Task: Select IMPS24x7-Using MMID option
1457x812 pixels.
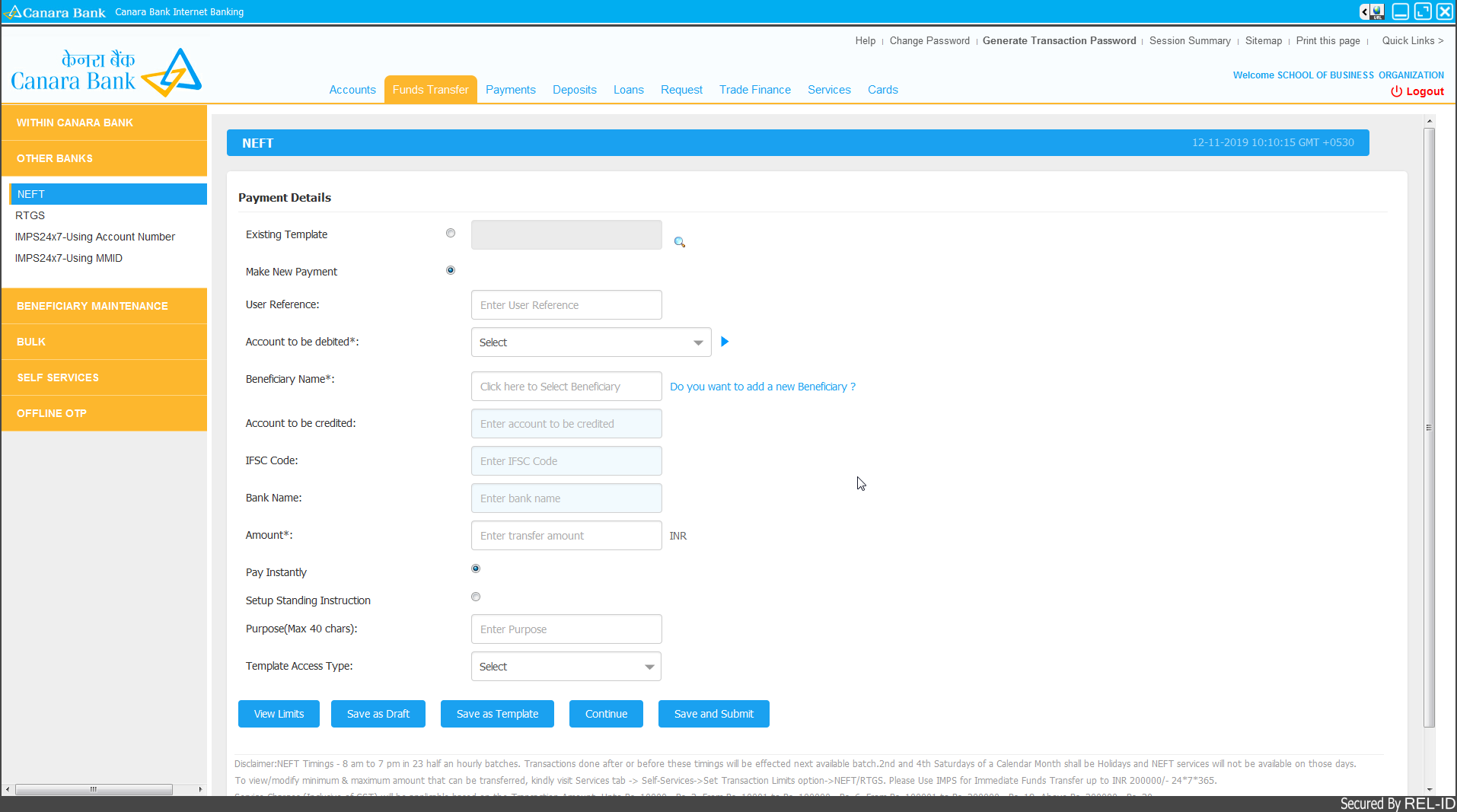Action: pos(69,258)
